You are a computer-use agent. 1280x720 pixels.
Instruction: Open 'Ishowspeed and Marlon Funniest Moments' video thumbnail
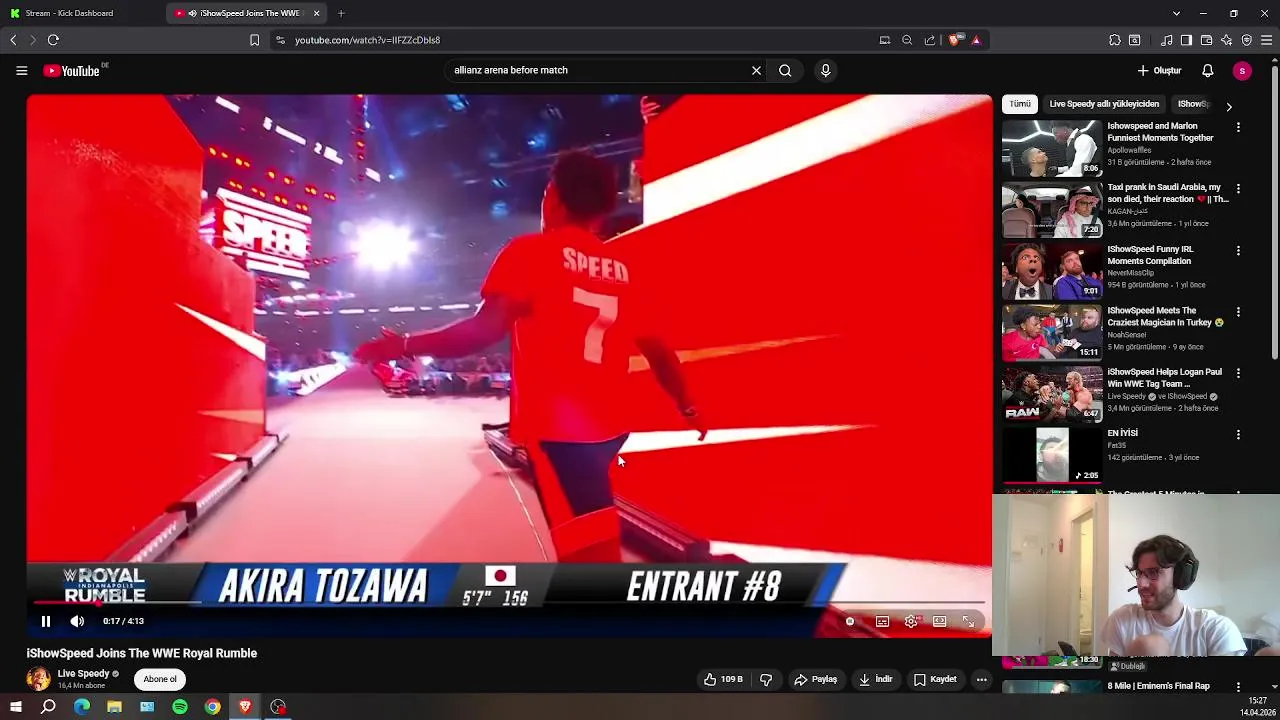click(1051, 148)
